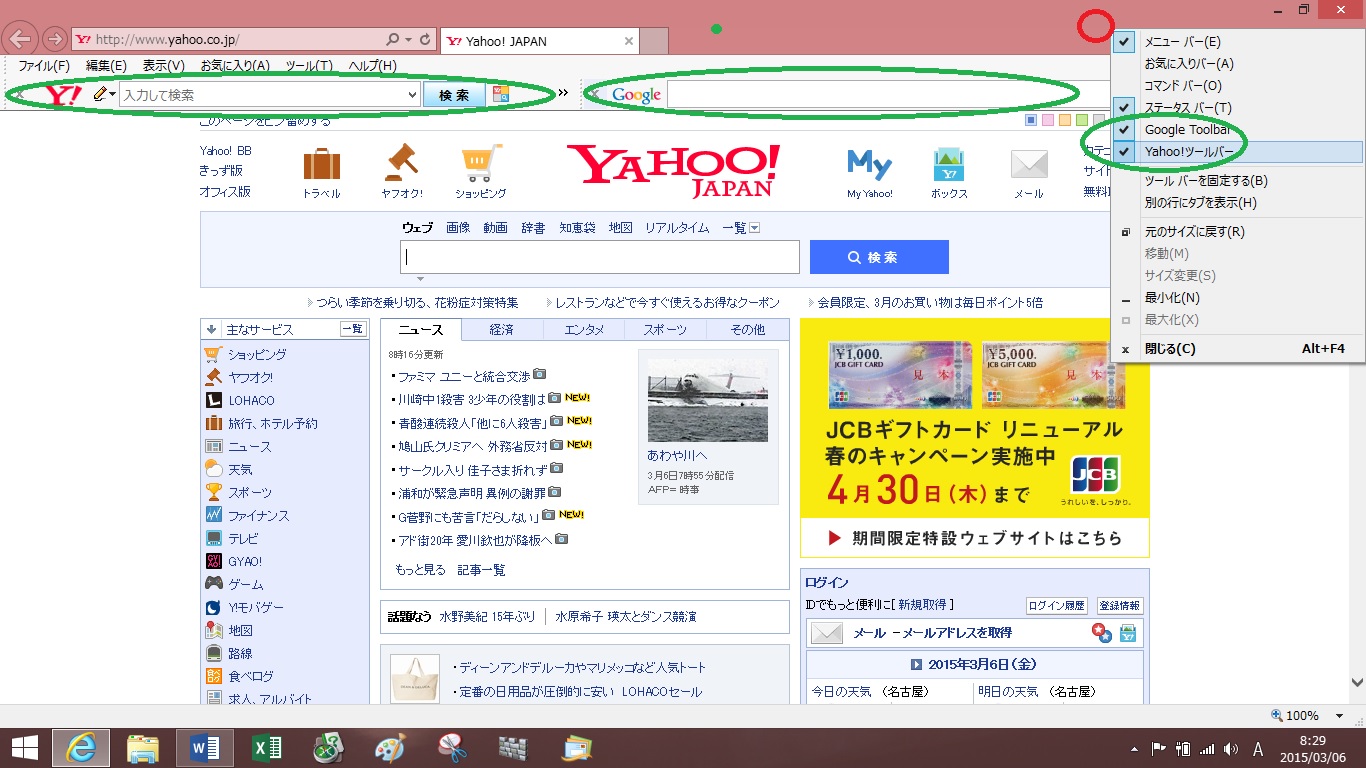Click the GYAO! icon in services sidebar
Image resolution: width=1366 pixels, height=768 pixels.
click(213, 561)
